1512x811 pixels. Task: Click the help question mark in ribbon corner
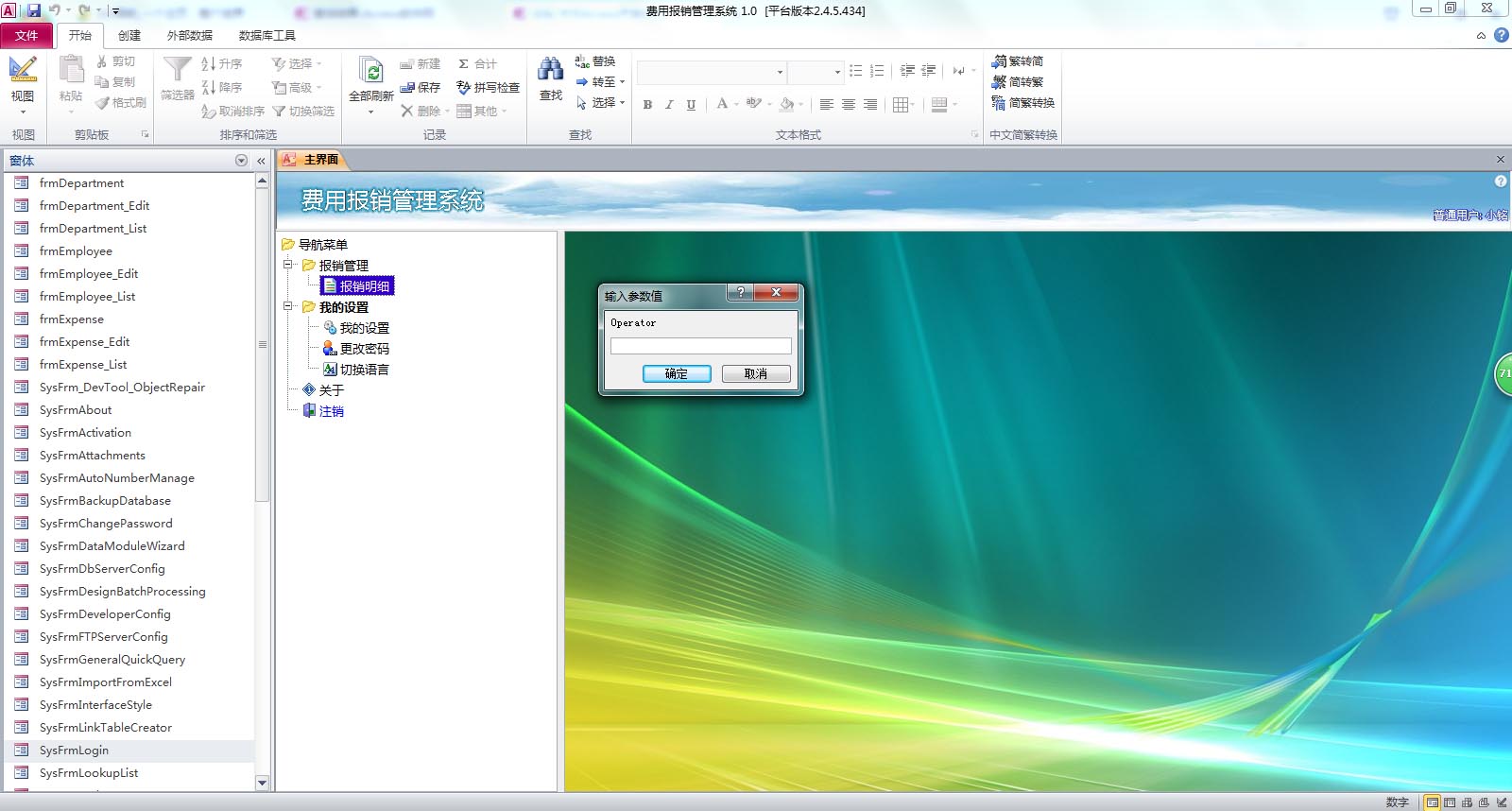[x=1502, y=35]
